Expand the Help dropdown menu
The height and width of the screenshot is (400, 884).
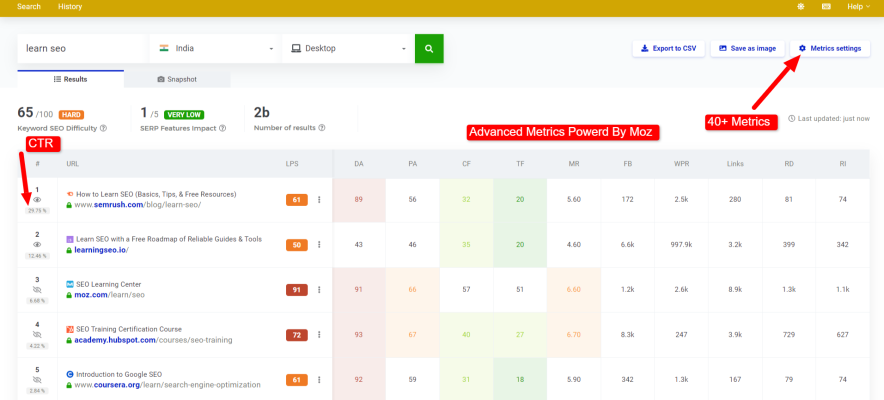[x=858, y=7]
